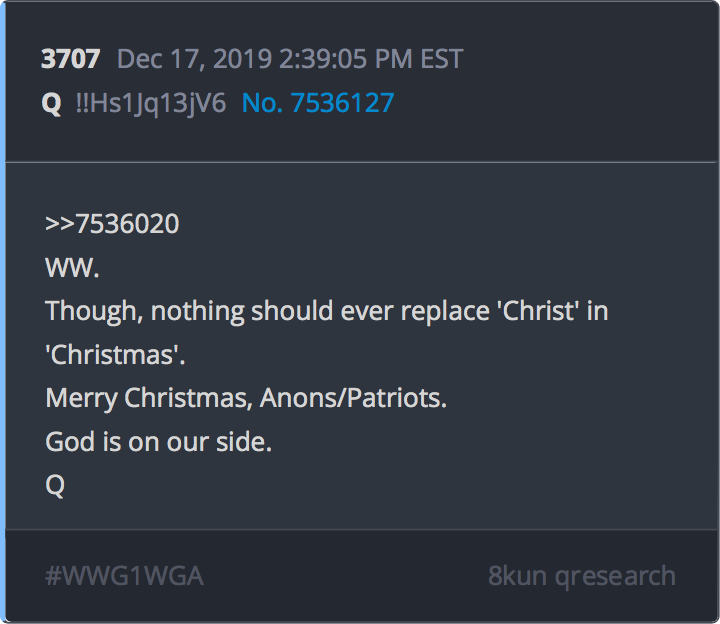
Task: Click the bold Q author name
Action: coord(51,103)
